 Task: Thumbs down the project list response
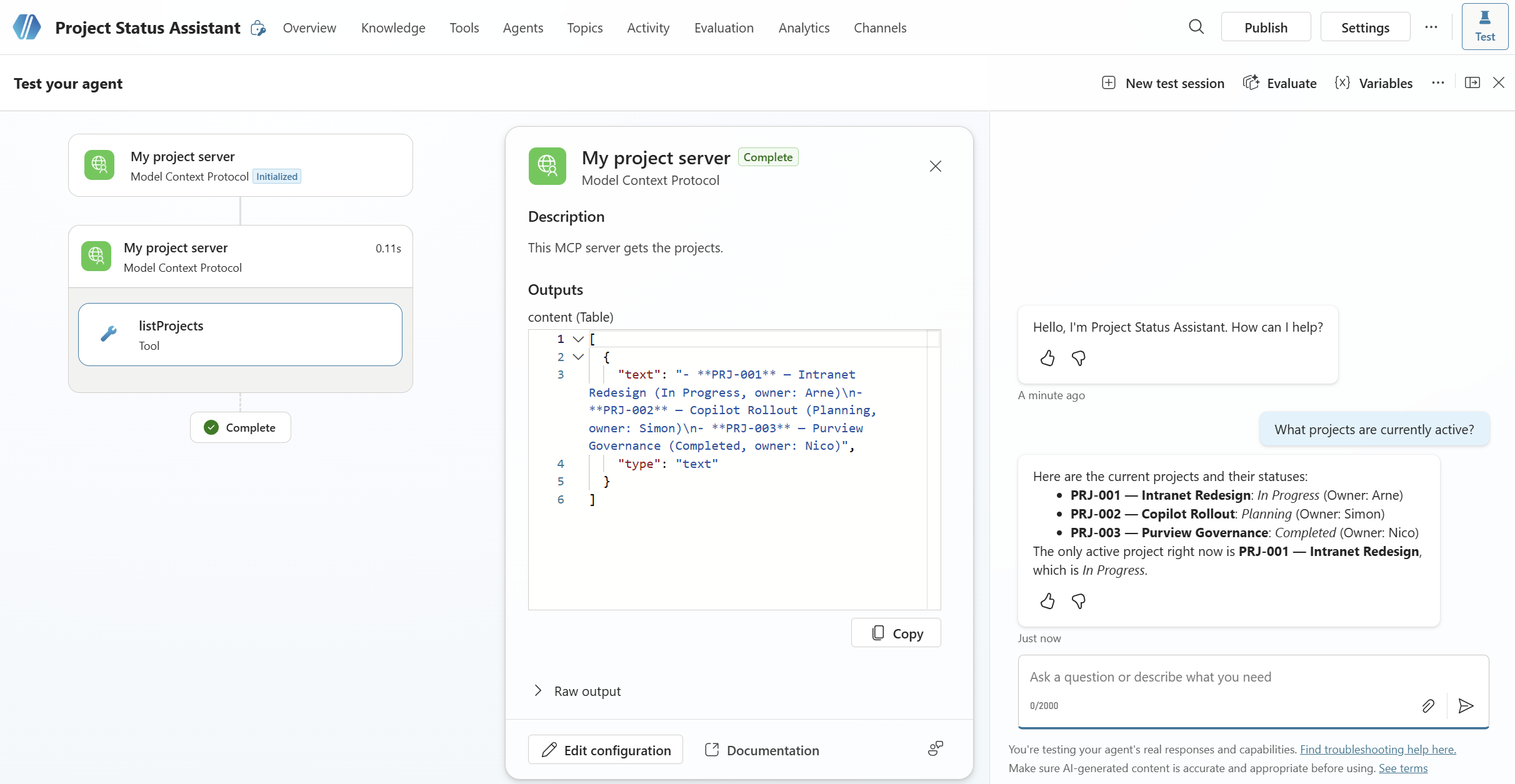[x=1078, y=601]
